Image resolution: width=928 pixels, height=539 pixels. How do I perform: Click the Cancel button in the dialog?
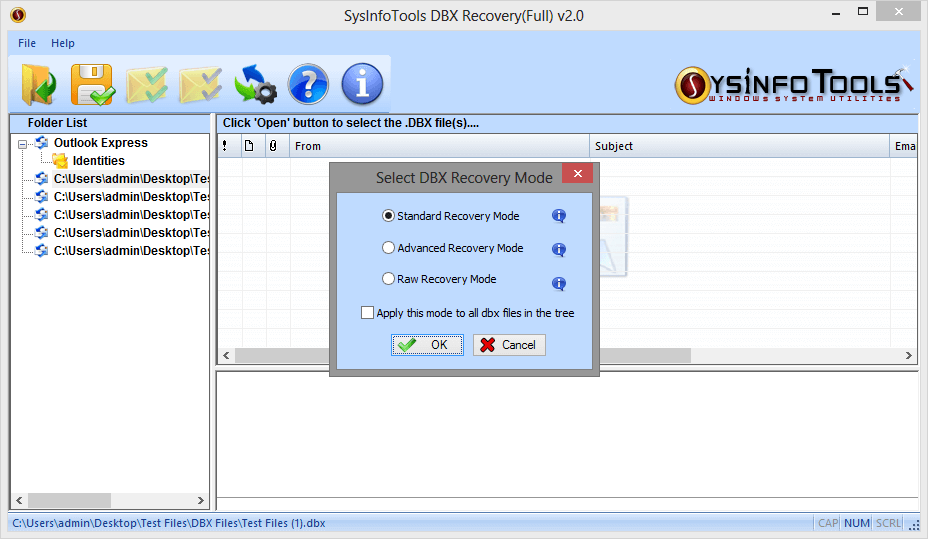509,345
